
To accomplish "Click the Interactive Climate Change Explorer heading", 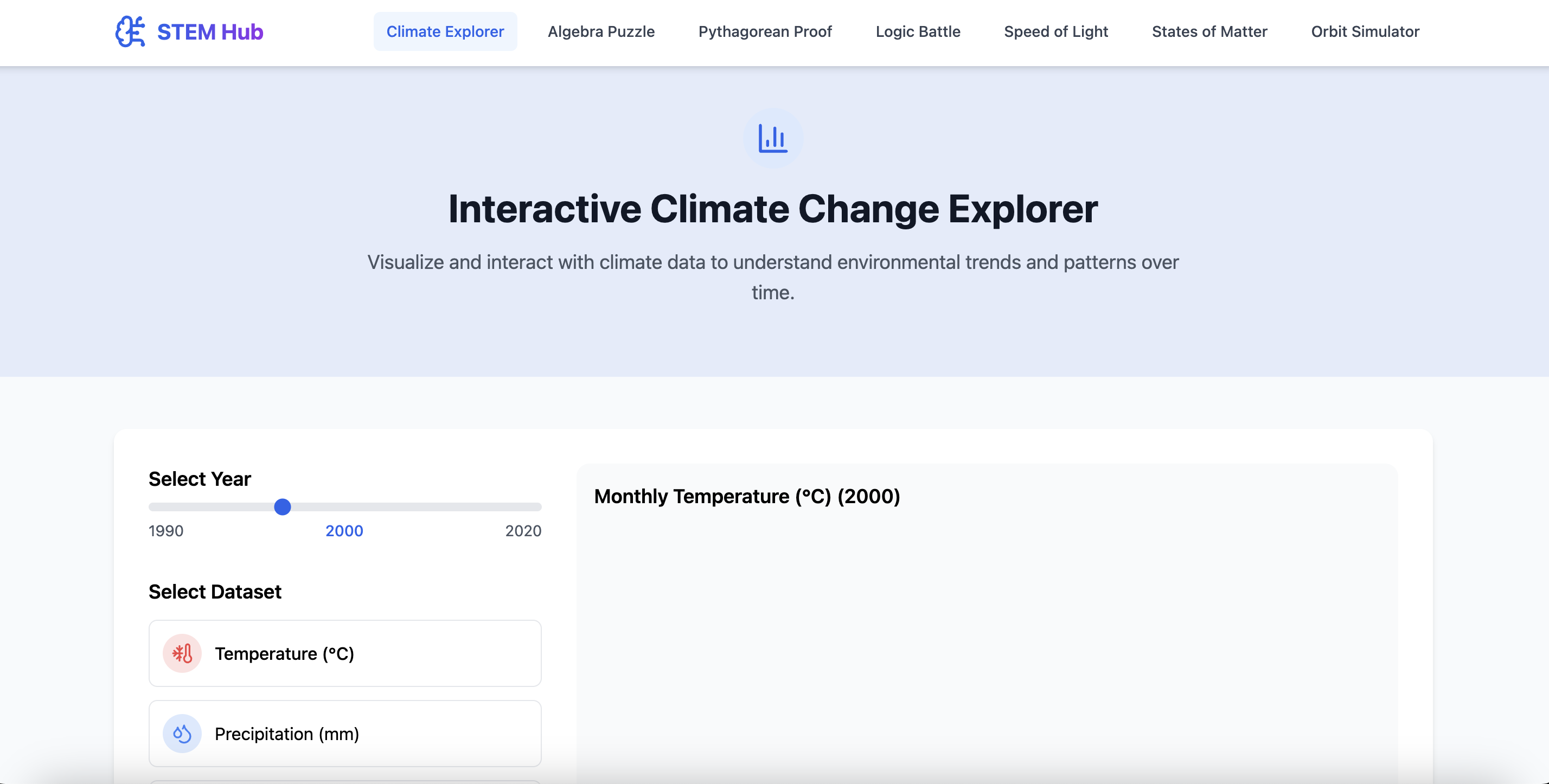I will pos(773,209).
